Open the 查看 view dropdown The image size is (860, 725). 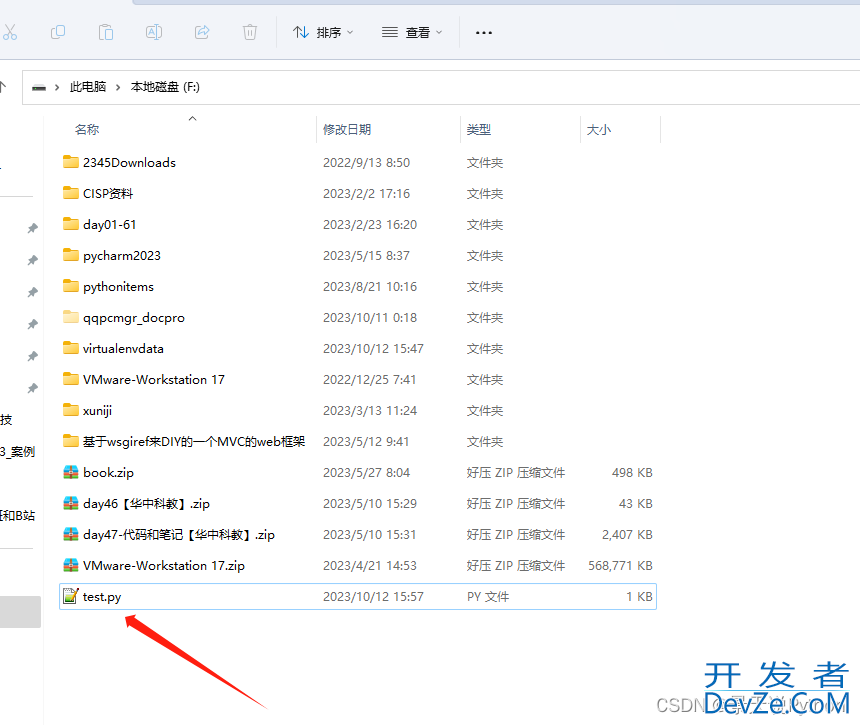click(x=412, y=32)
